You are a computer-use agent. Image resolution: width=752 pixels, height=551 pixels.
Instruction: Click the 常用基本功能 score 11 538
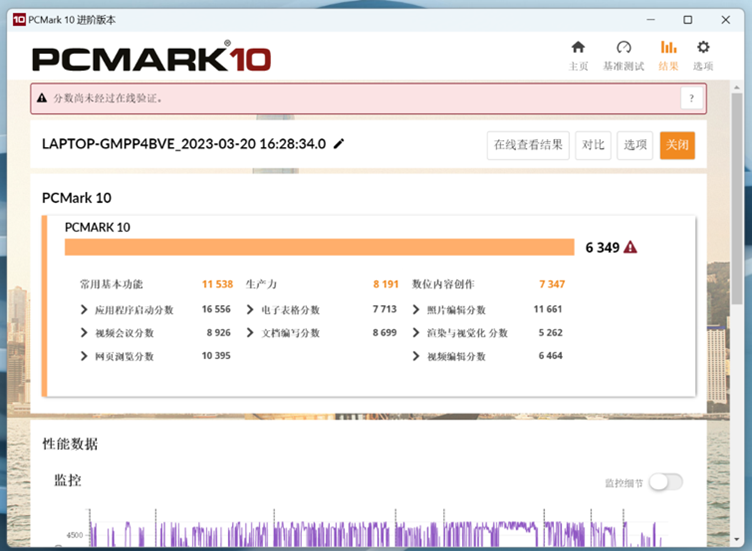click(x=217, y=284)
